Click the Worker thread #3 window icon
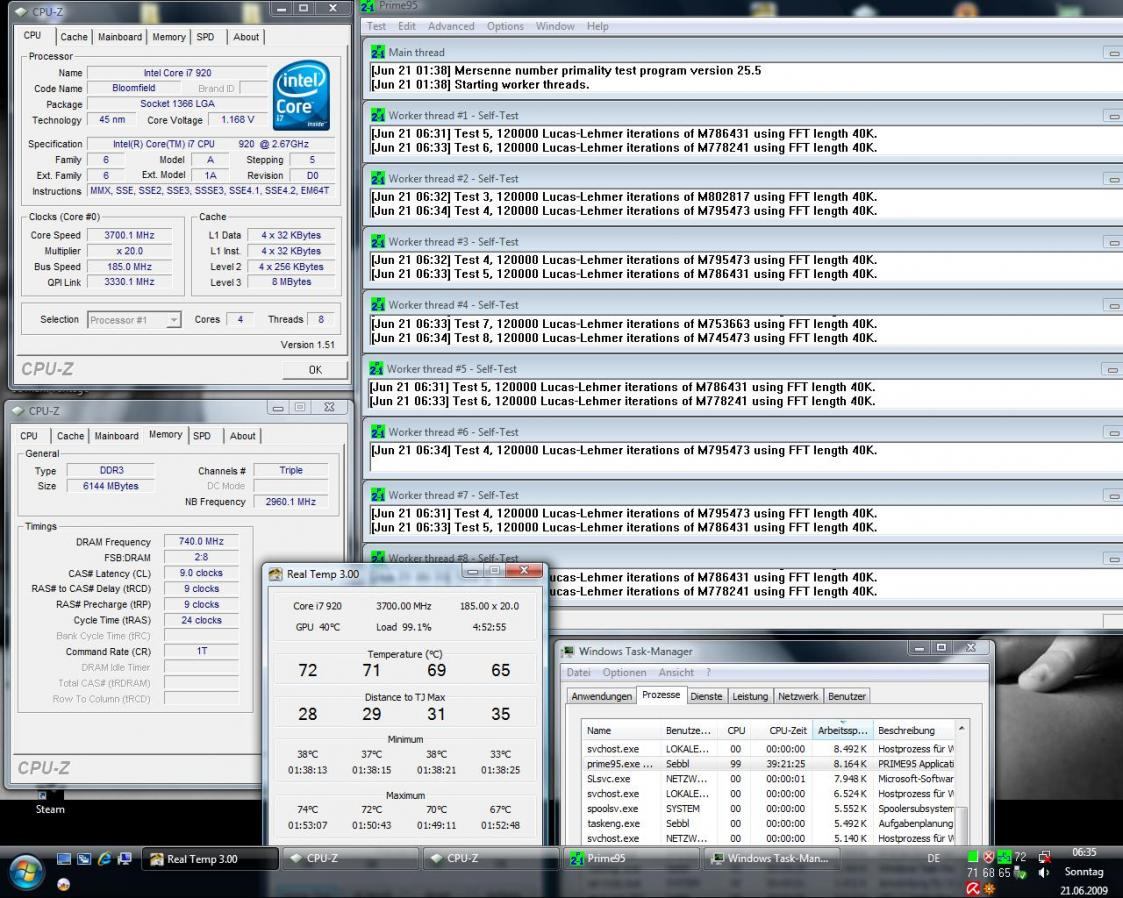The width and height of the screenshot is (1123, 898). click(x=377, y=241)
